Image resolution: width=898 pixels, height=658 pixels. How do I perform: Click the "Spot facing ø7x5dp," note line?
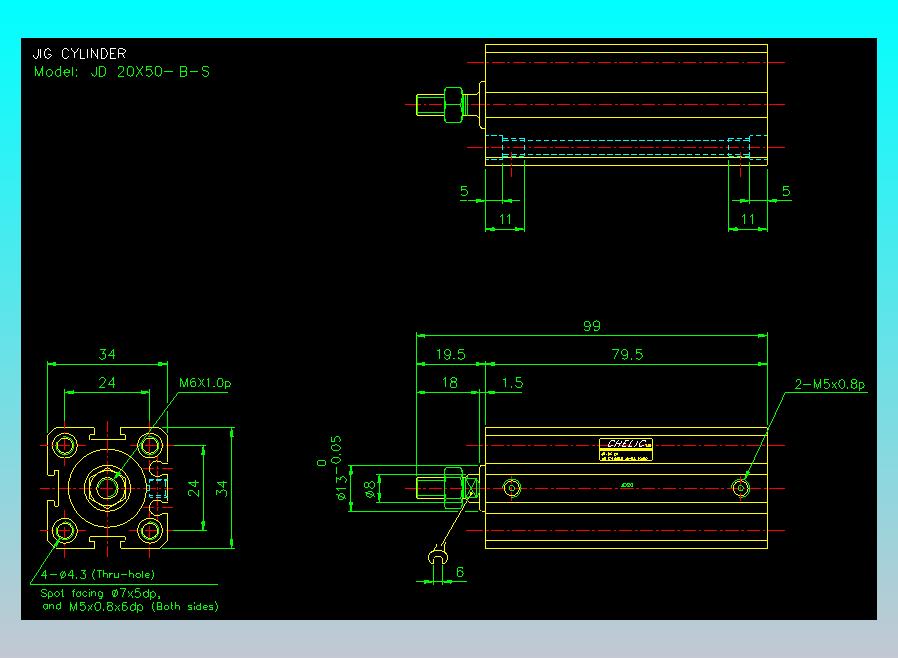(101, 593)
